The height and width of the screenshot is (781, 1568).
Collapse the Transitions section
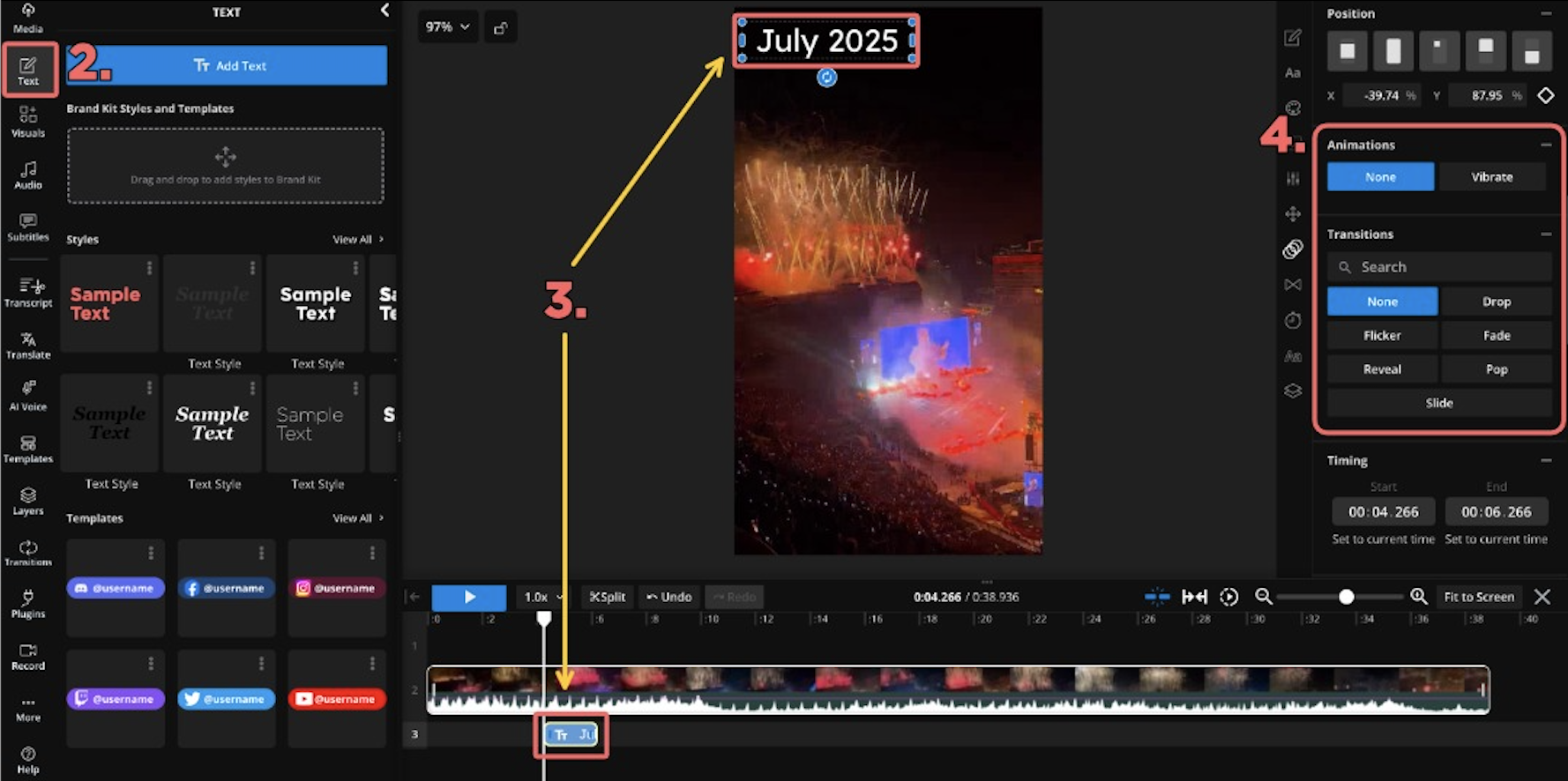(1545, 234)
